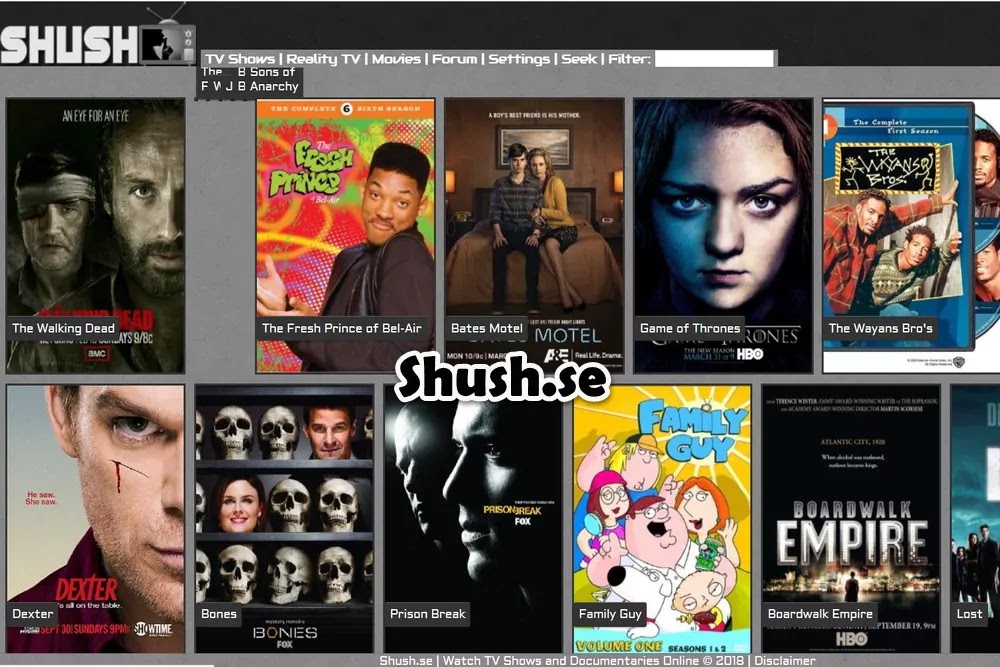This screenshot has height=667, width=1000.
Task: Open the Dexter show poster
Action: point(96,518)
